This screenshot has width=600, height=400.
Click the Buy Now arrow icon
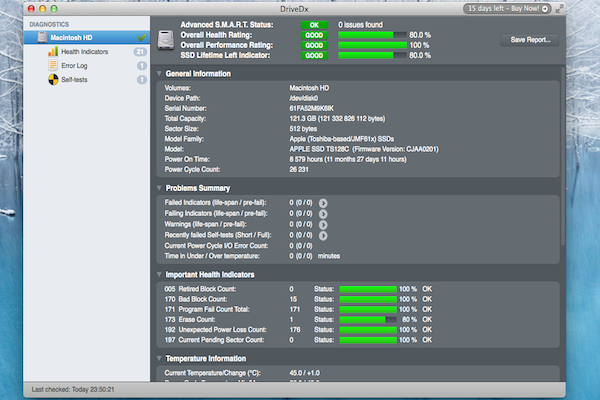[545, 9]
